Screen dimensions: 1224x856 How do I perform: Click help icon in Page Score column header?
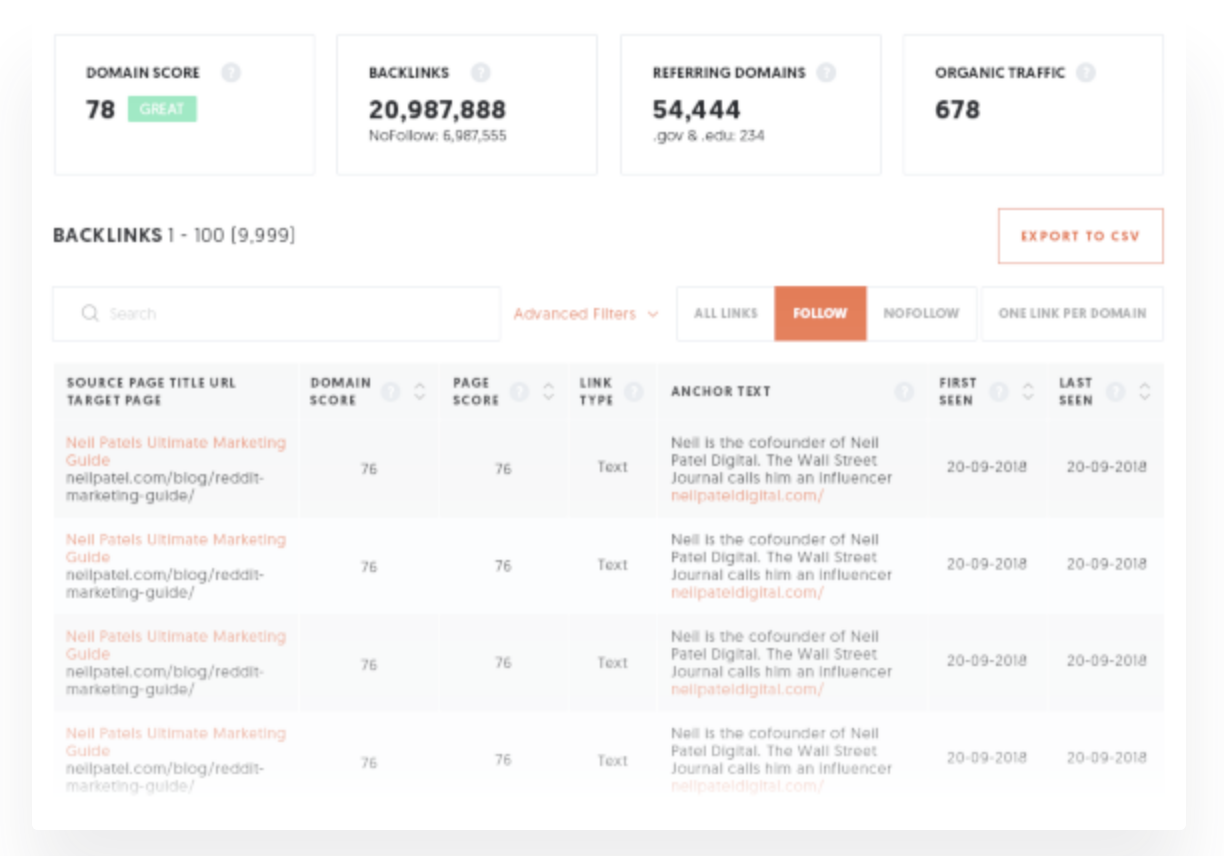tap(519, 391)
